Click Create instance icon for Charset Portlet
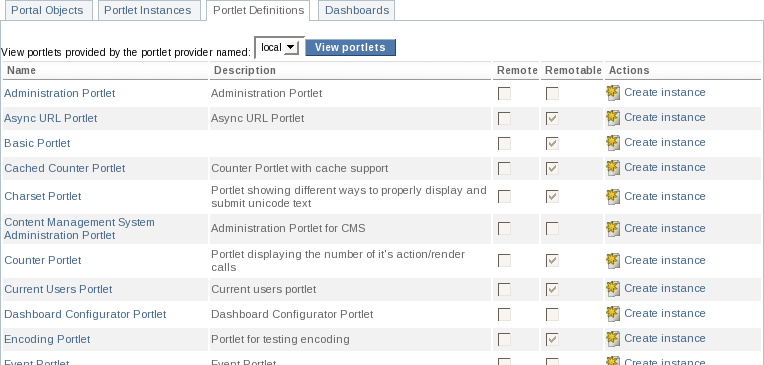 [x=613, y=196]
